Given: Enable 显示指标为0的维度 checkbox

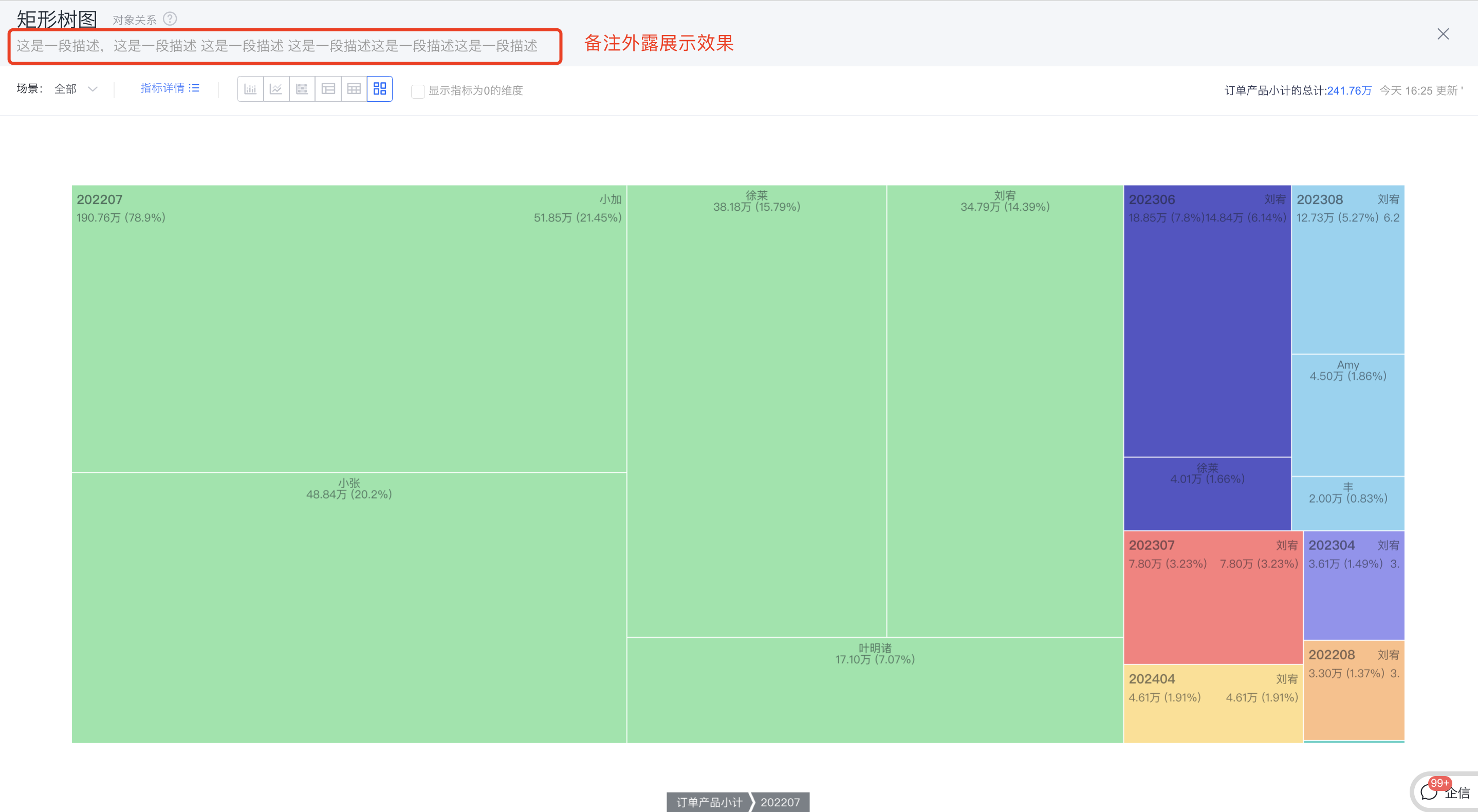Looking at the screenshot, I should point(418,91).
